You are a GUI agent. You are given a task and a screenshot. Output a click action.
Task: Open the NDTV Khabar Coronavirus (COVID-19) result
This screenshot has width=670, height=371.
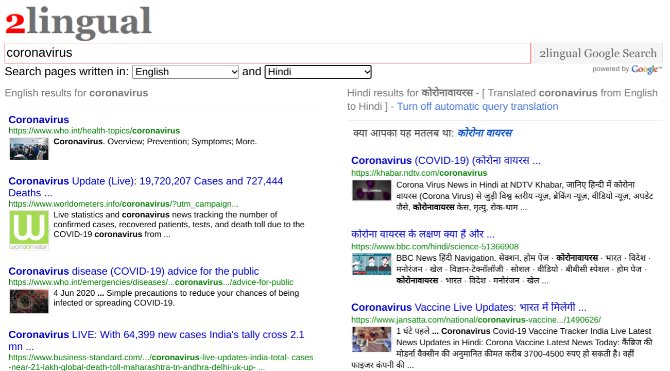[x=446, y=161]
